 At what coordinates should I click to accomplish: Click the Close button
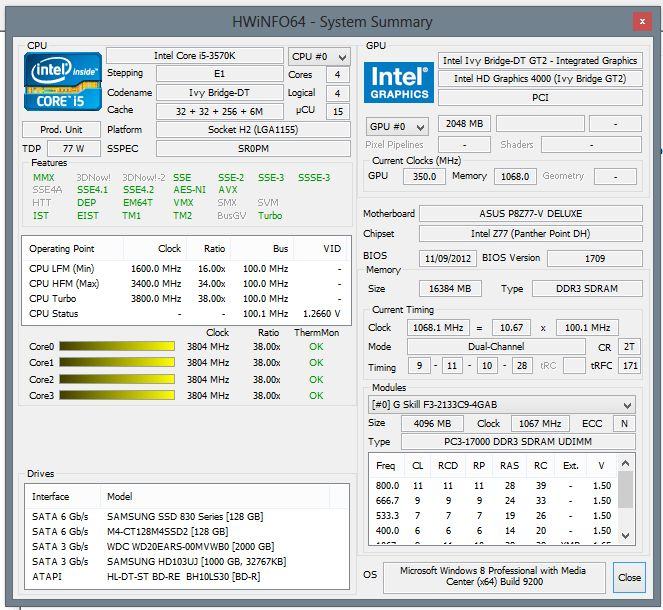click(629, 577)
